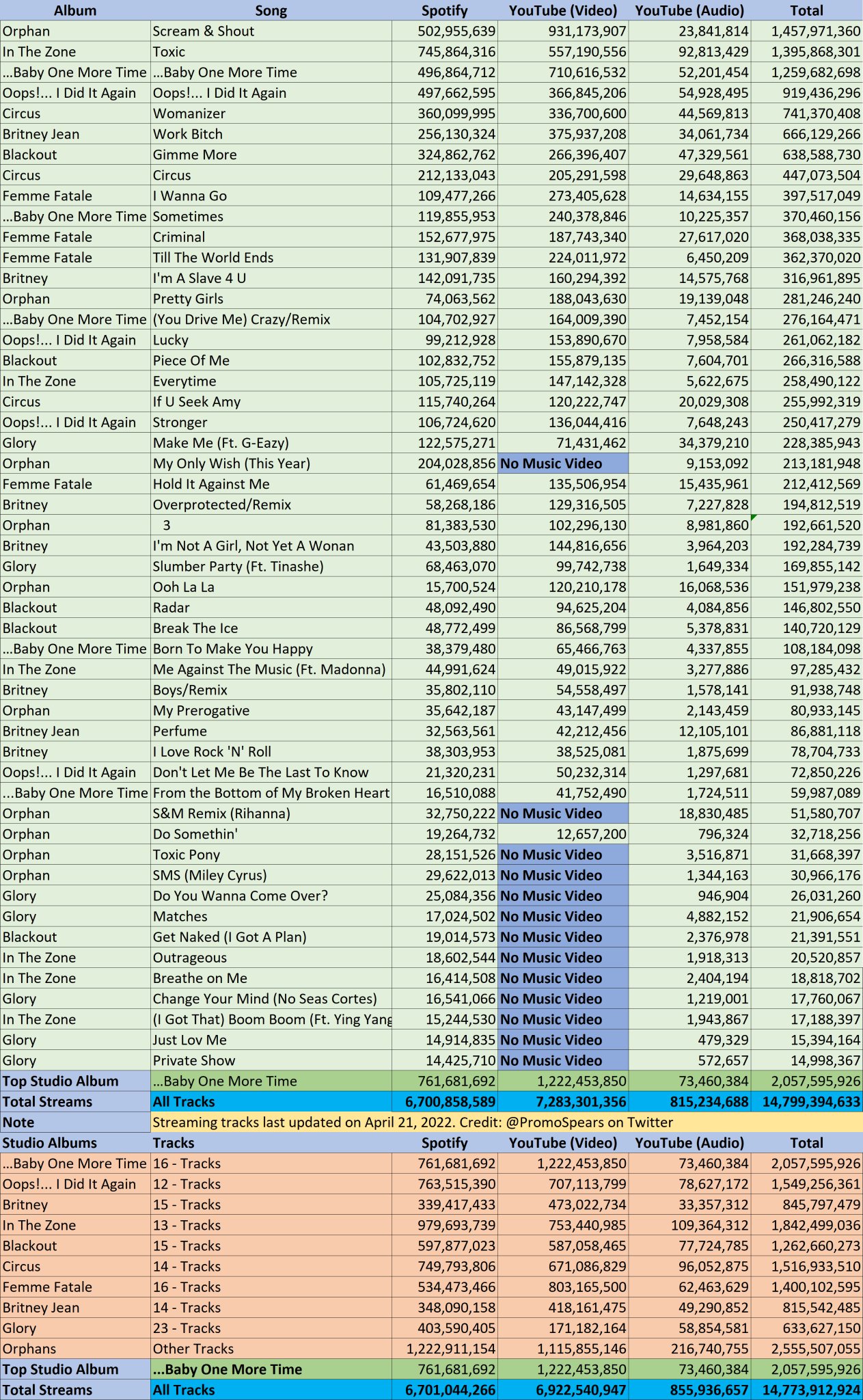This screenshot has height=1400, width=863.
Task: Click 'Do You Wanna Come Over?' cell
Action: 271,896
